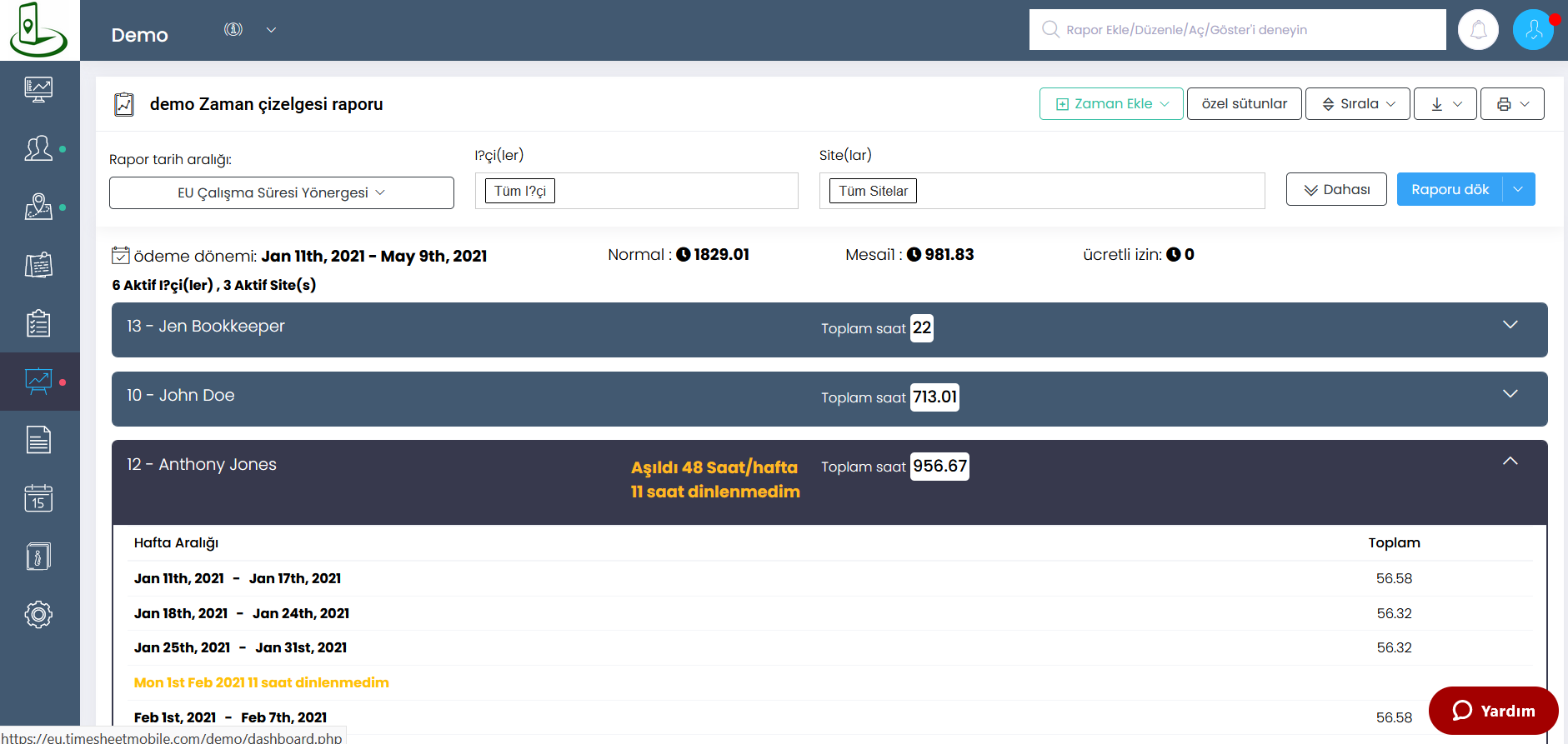Click the sidebar checklist clipboard icon

(38, 323)
